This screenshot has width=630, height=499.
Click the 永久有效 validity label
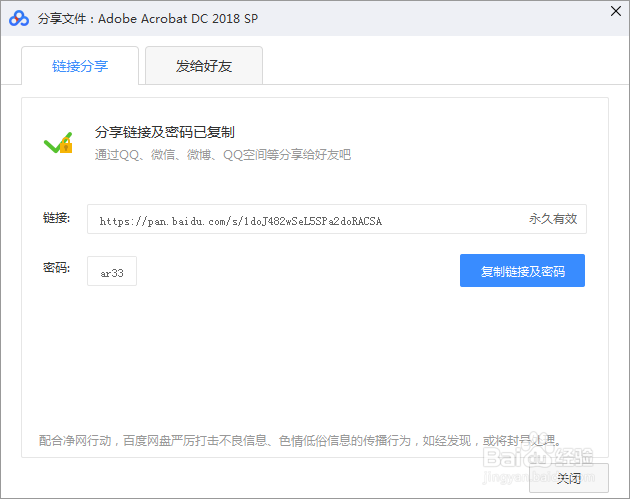click(x=553, y=219)
